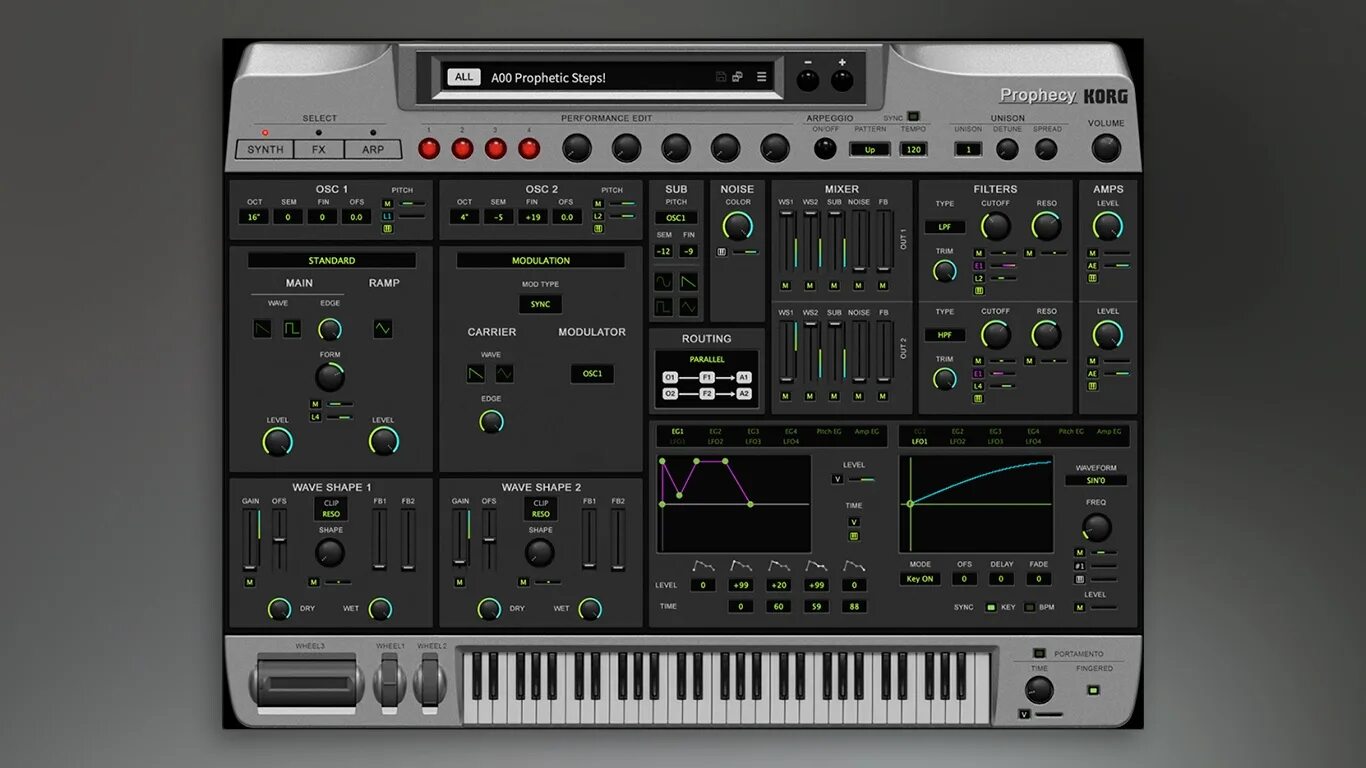Click the Performance Edit 1 red button
Screen dimensions: 1366x768
tap(429, 149)
